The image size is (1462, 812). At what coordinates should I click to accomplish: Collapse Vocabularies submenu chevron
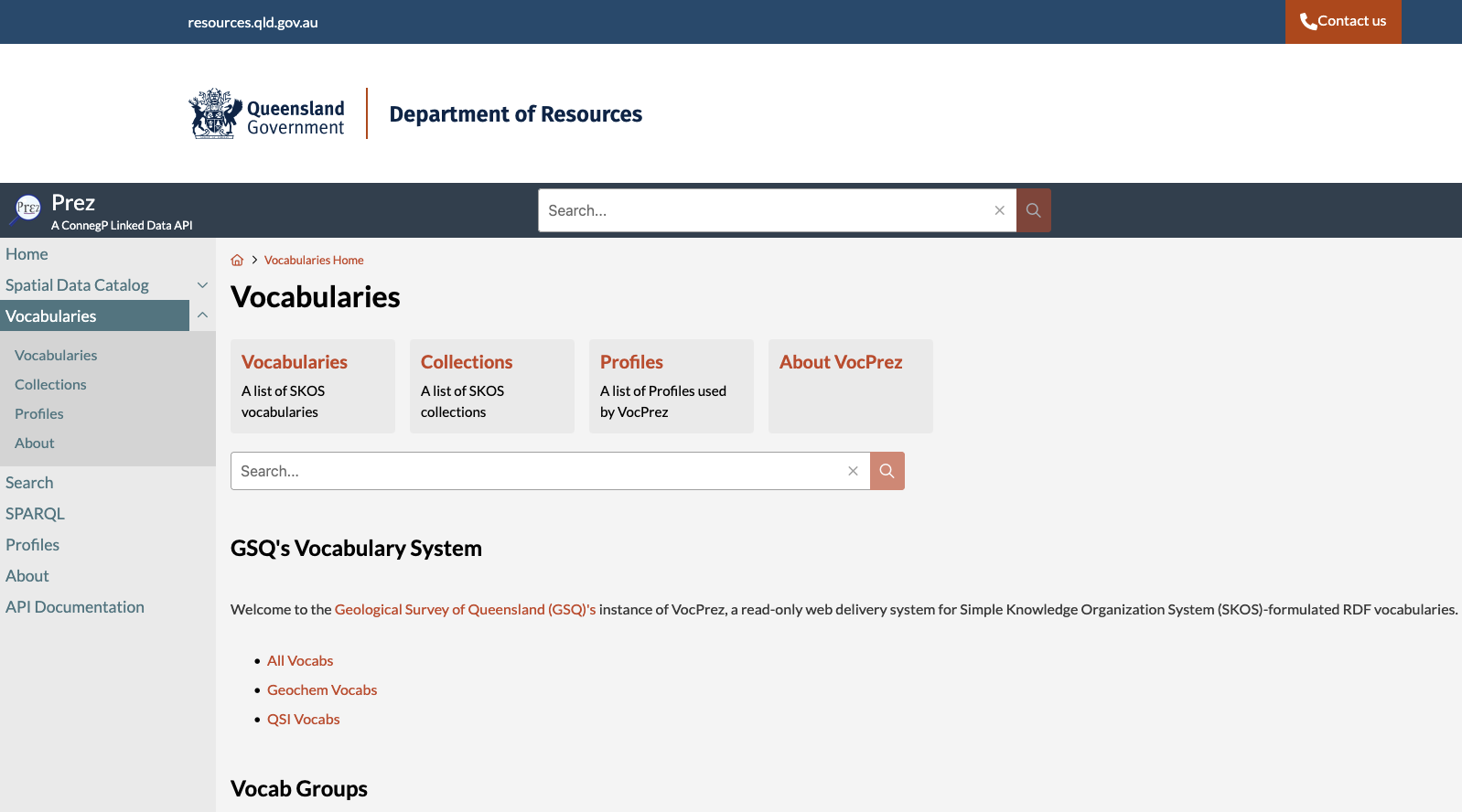(203, 315)
